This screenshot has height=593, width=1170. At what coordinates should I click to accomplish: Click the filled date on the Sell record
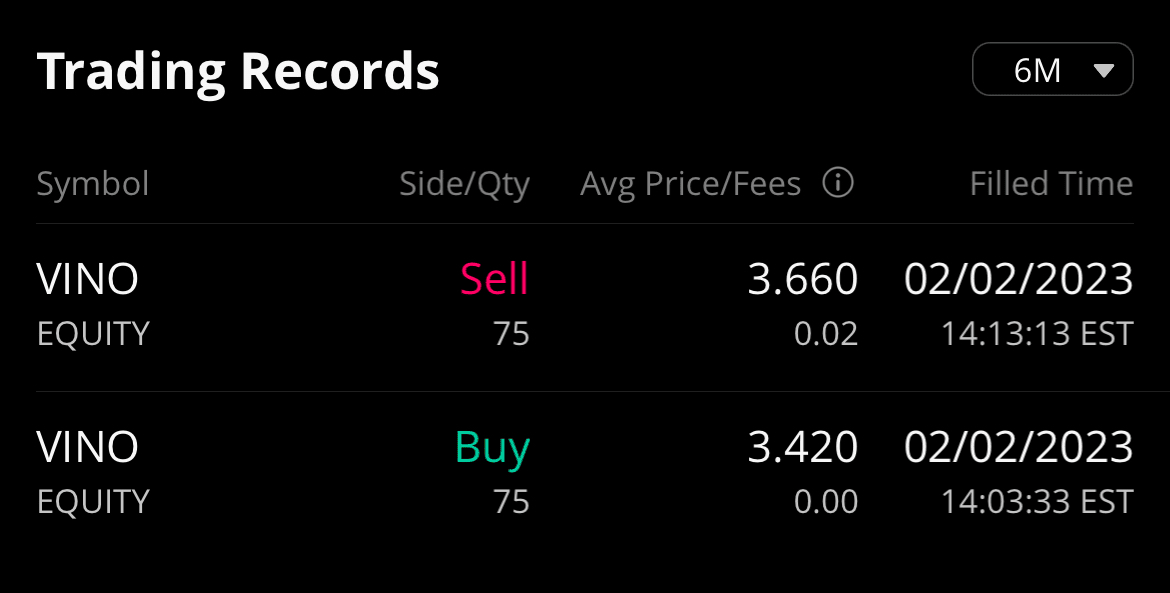point(1018,280)
